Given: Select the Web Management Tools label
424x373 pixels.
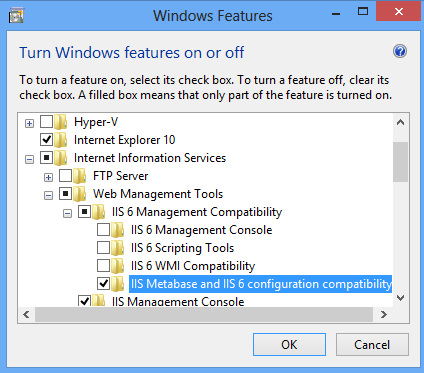Looking at the screenshot, I should (x=158, y=194).
